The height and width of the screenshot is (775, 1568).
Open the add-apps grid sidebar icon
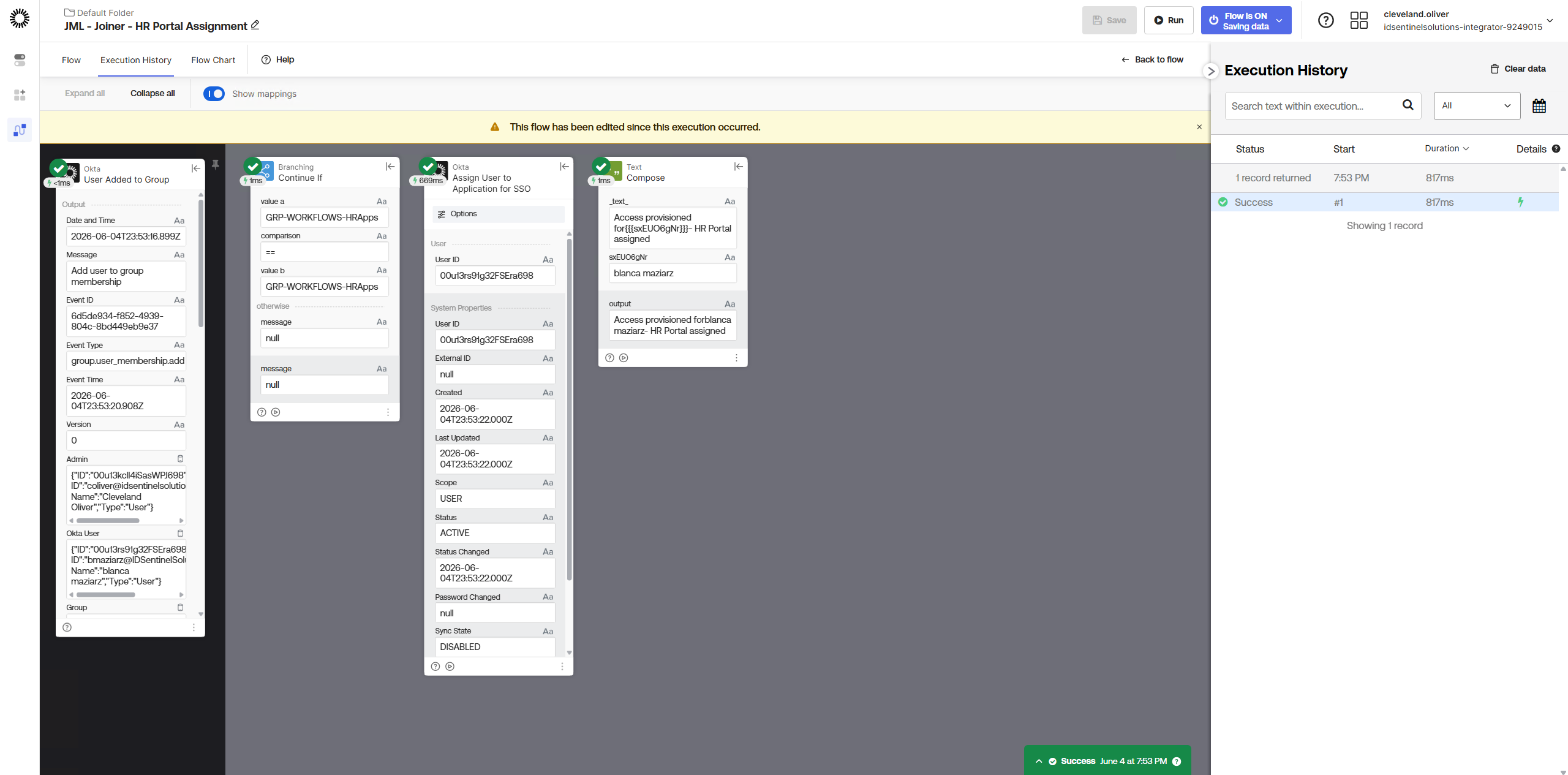pyautogui.click(x=20, y=95)
